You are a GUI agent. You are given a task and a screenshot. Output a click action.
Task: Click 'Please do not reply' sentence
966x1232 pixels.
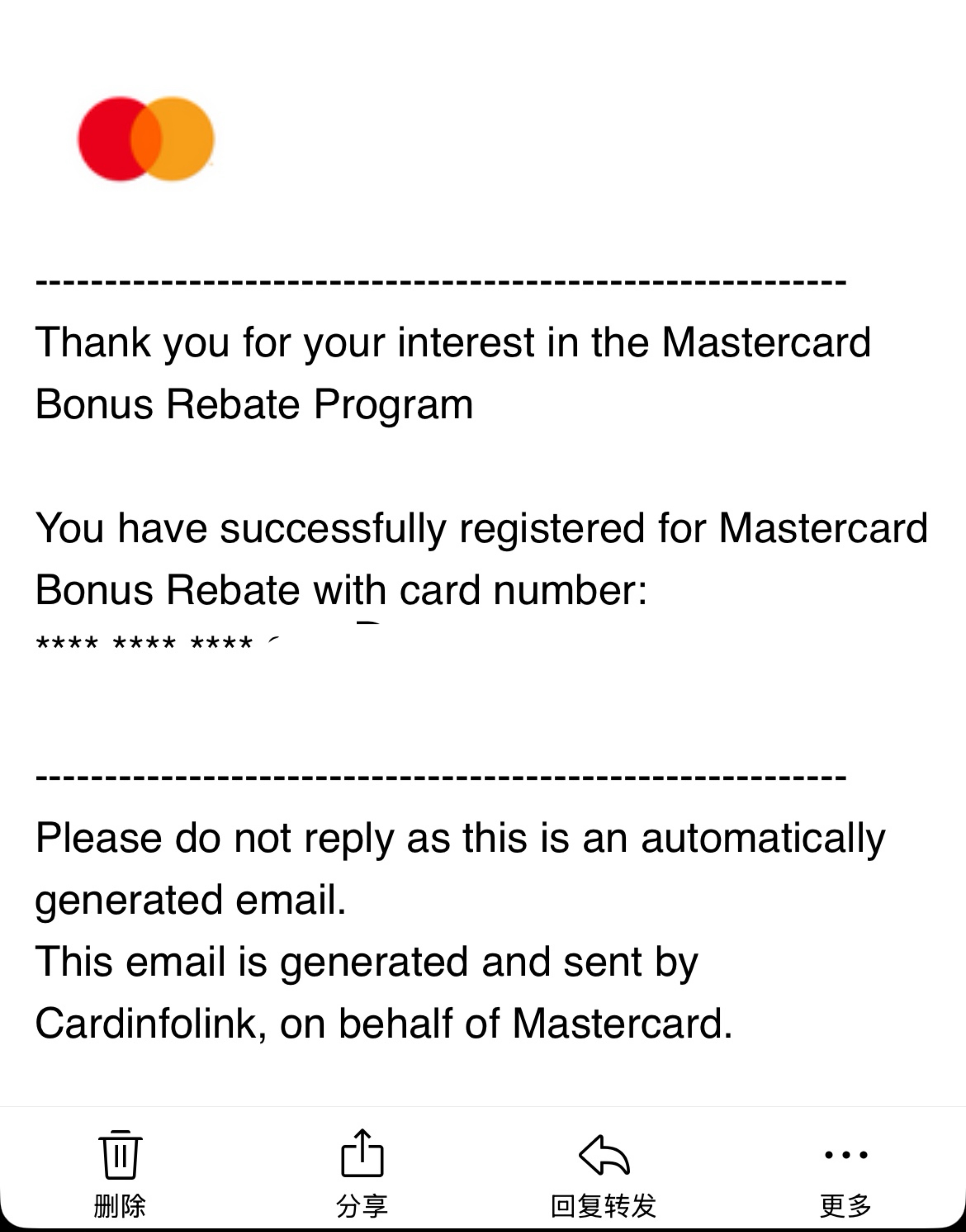(x=460, y=869)
